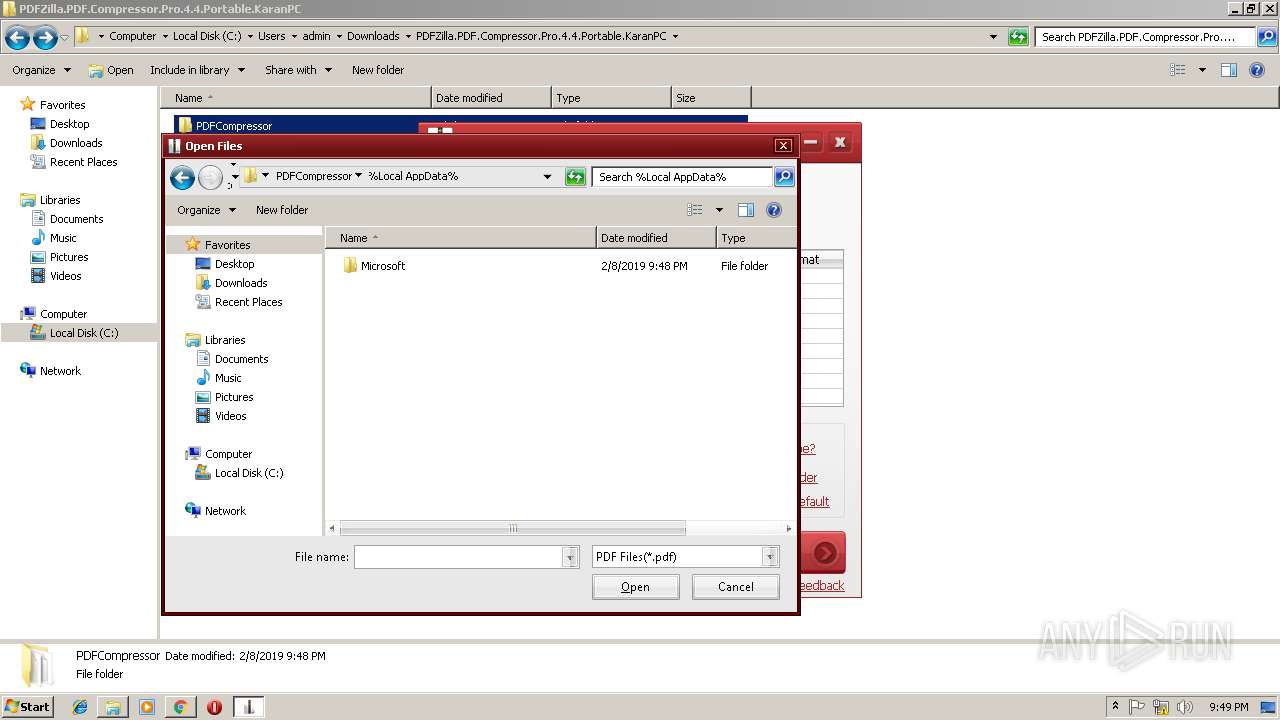Click red arrow button in PDF Compressor
The image size is (1280, 720).
[825, 553]
